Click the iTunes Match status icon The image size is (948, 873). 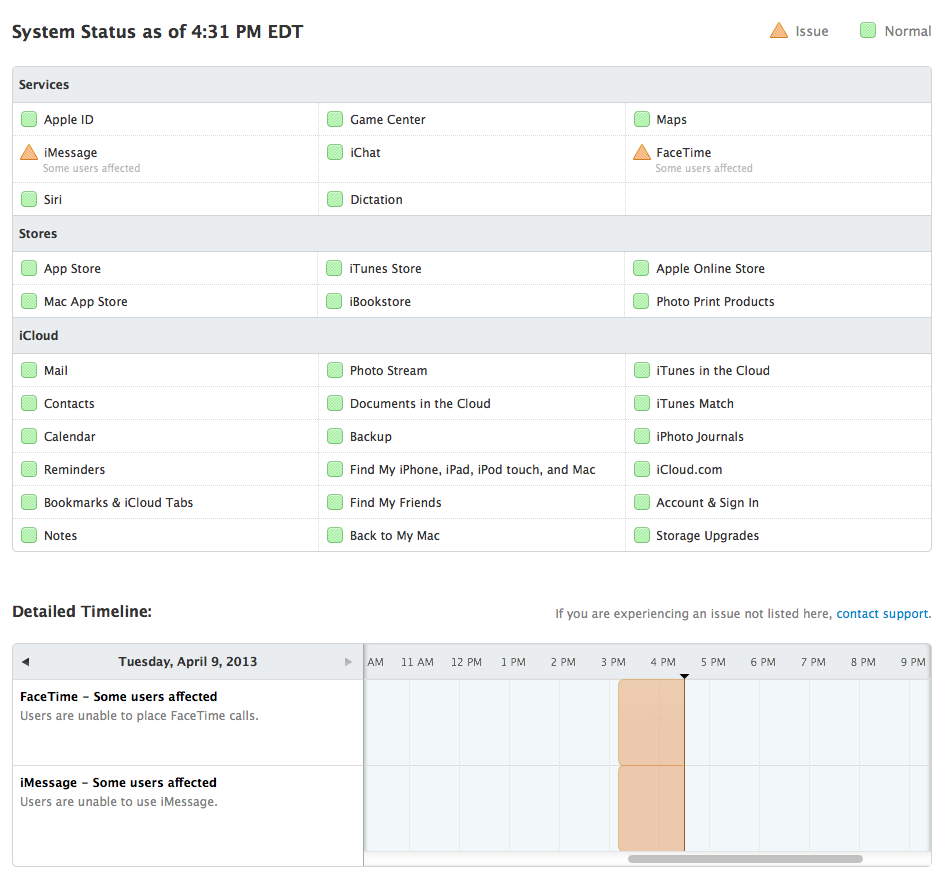click(x=641, y=404)
